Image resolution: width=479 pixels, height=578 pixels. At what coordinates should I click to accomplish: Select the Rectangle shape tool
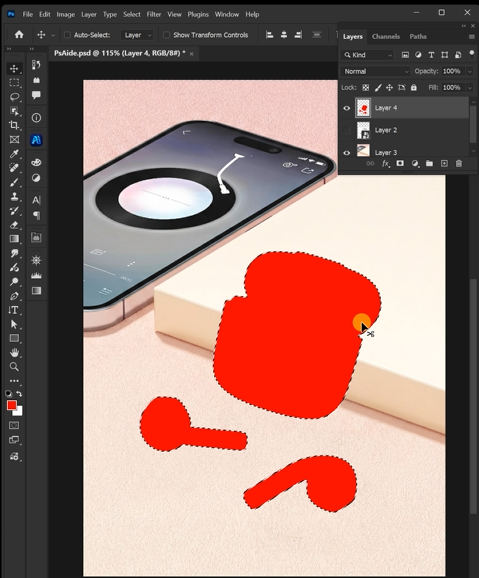click(14, 338)
